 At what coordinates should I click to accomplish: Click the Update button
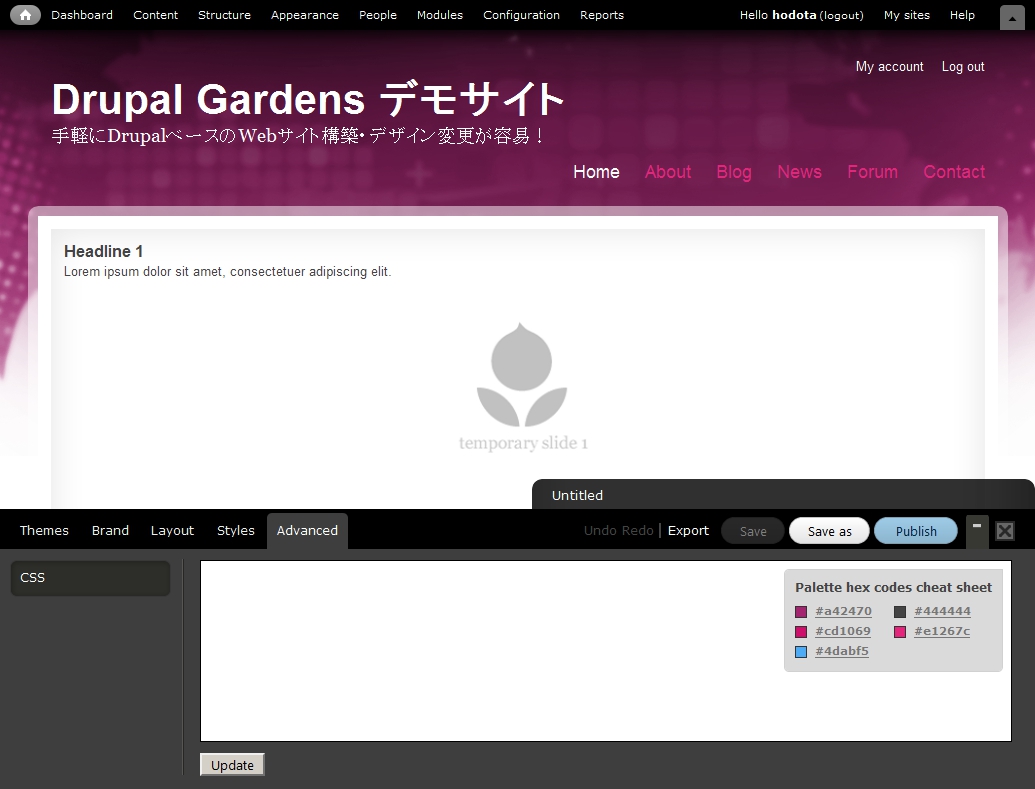(x=232, y=765)
